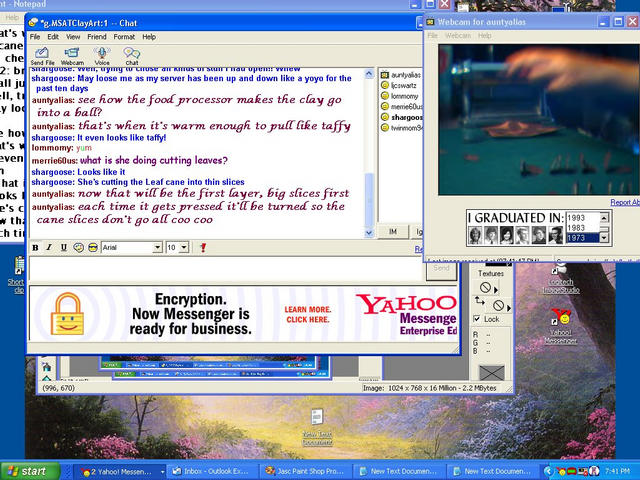This screenshot has height=480, width=640.
Task: Open the font size 10 dropdown
Action: coord(184,247)
